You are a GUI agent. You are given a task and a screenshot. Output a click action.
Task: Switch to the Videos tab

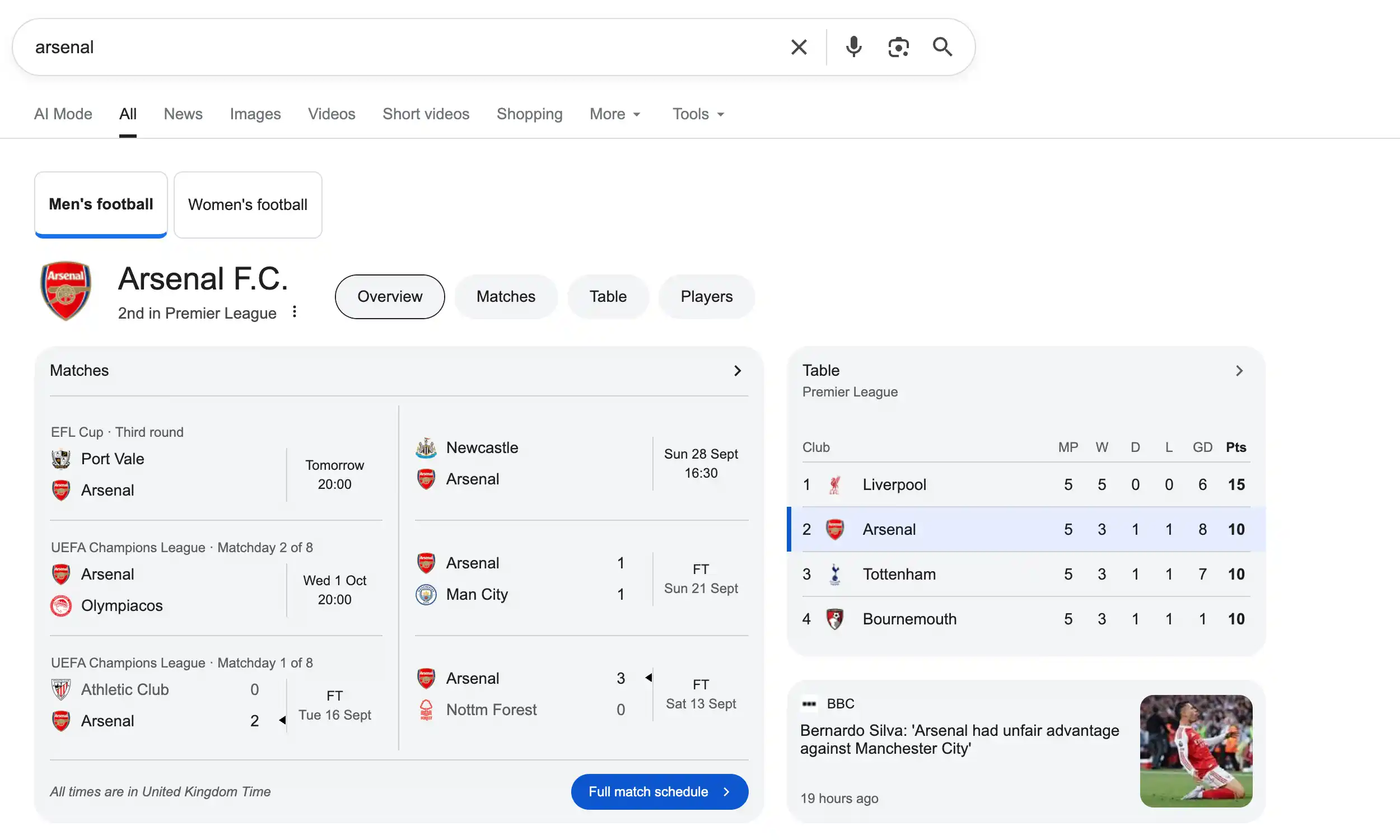(332, 114)
